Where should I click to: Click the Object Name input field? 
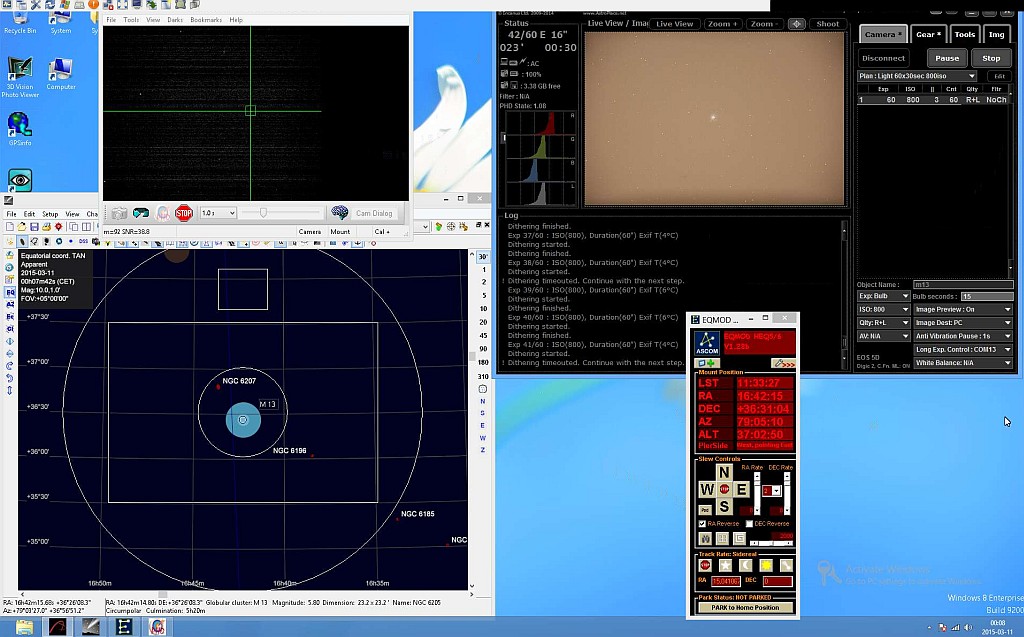pos(962,284)
